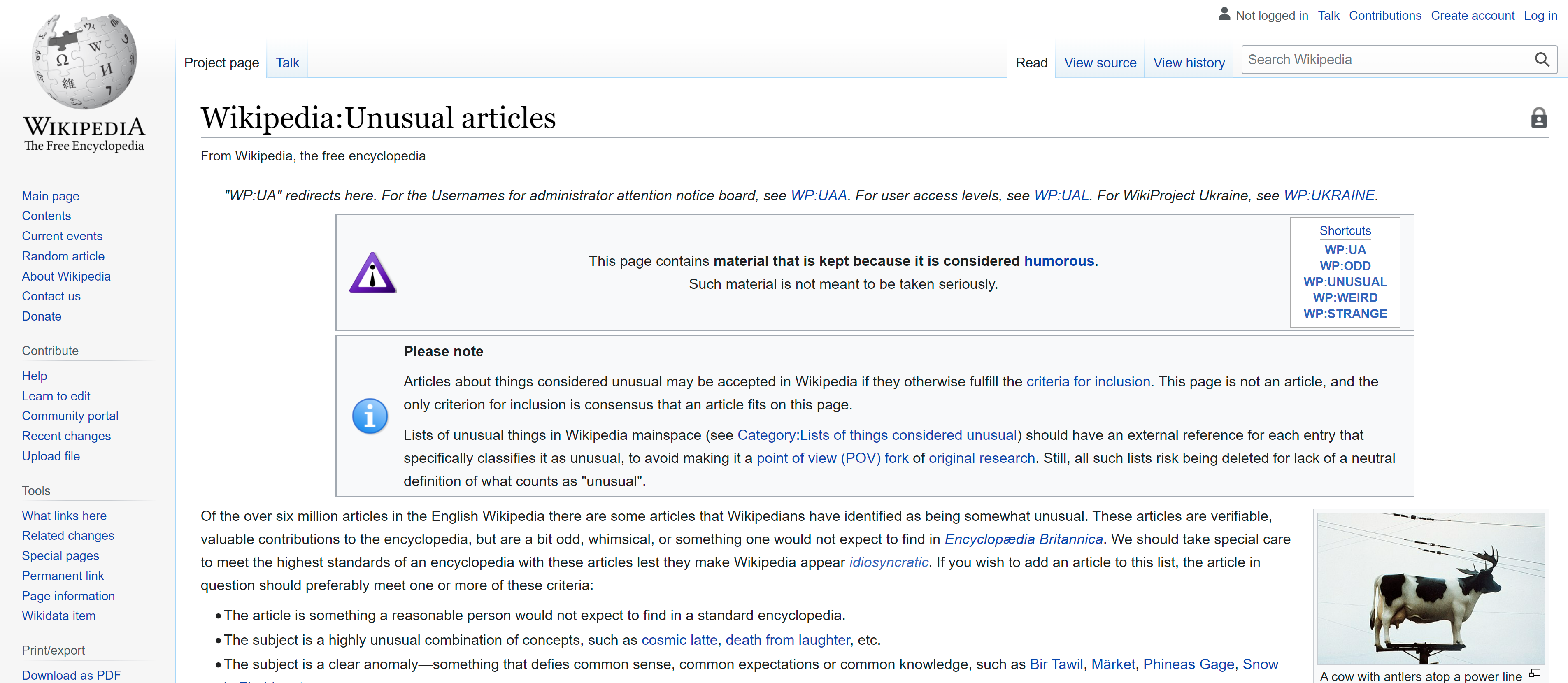Click the Donate link
Image resolution: width=1568 pixels, height=683 pixels.
(42, 316)
